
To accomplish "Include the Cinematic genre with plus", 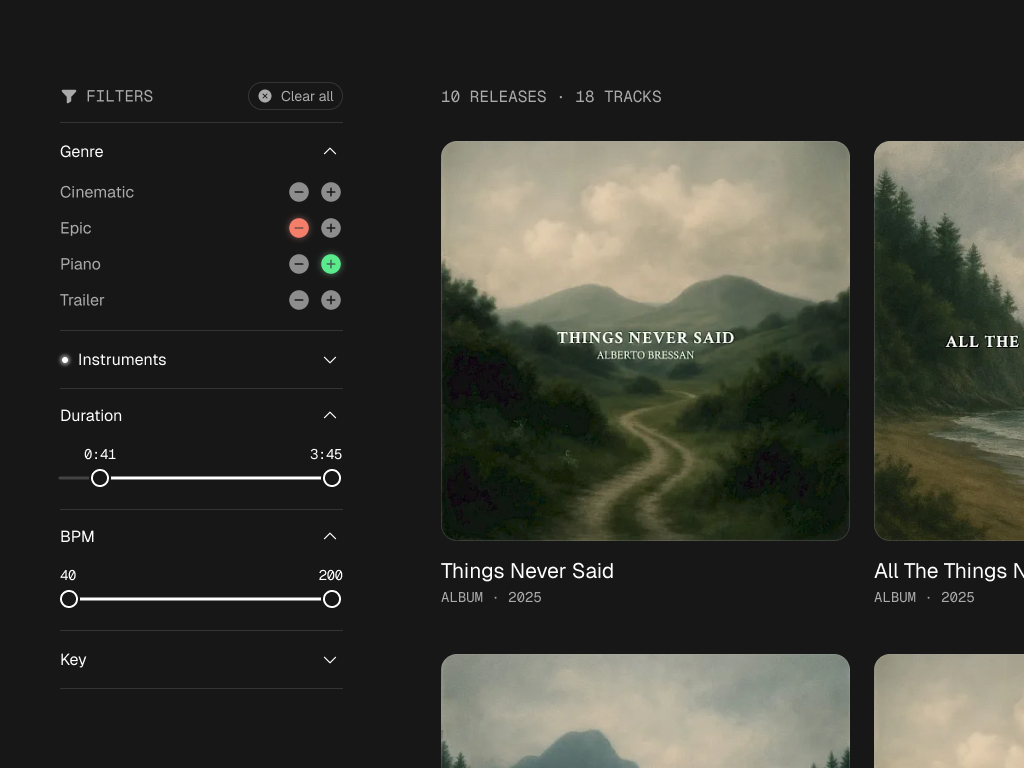I will point(331,192).
